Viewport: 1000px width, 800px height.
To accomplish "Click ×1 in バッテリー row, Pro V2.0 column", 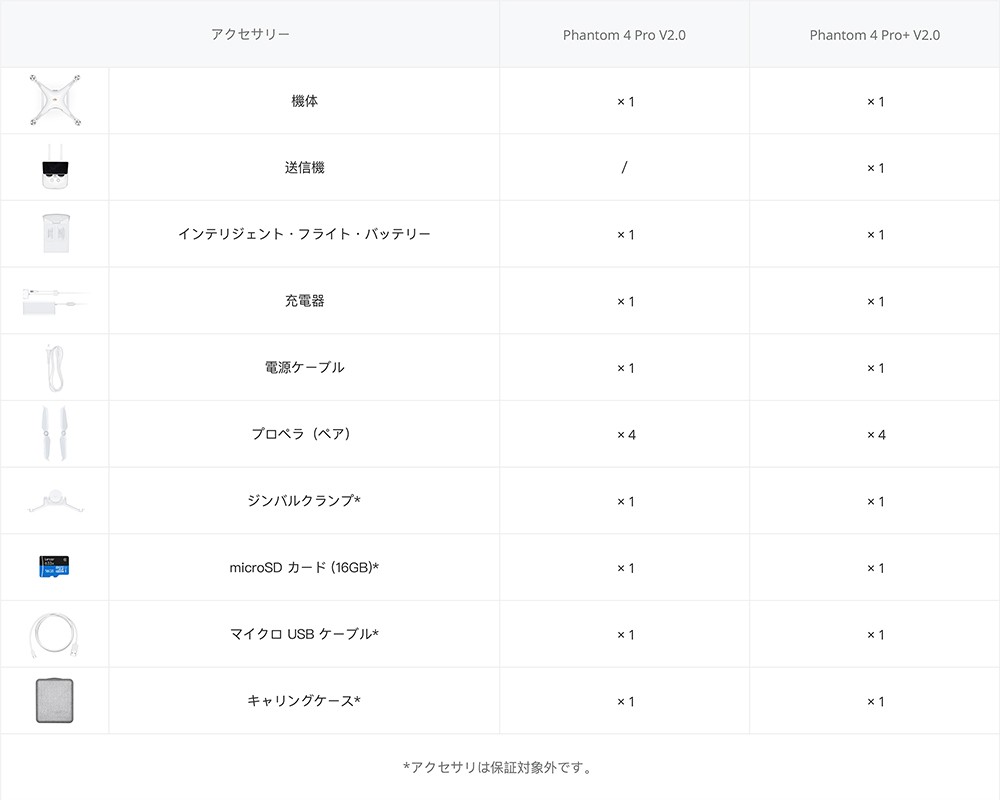I will tap(625, 235).
